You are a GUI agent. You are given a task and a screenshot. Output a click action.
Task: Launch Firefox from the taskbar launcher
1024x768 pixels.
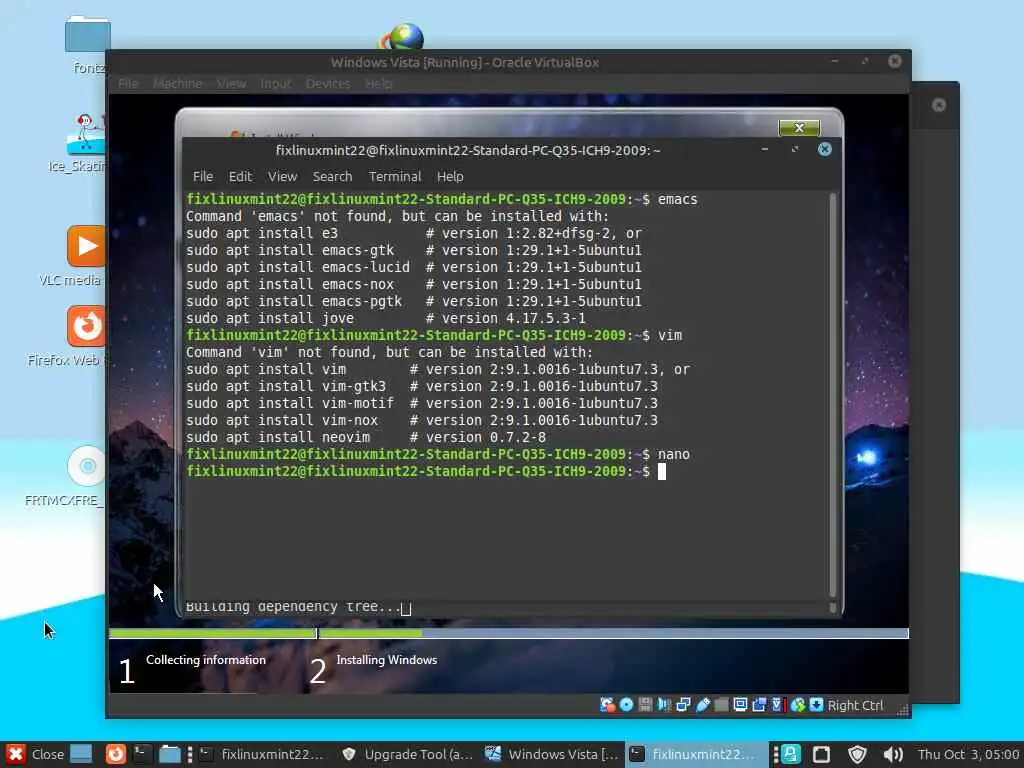[116, 754]
